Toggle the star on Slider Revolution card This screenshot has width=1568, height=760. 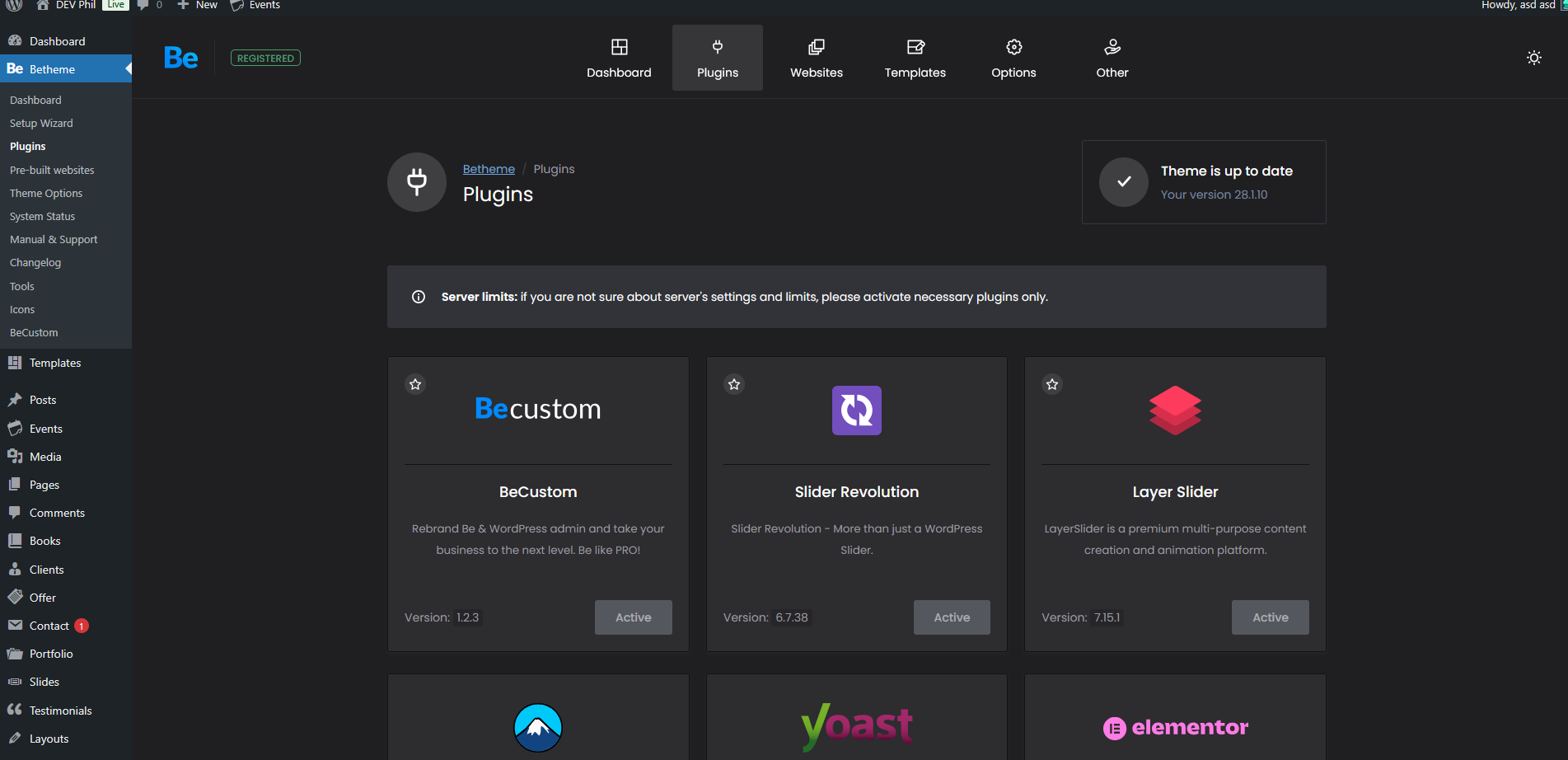click(x=734, y=384)
